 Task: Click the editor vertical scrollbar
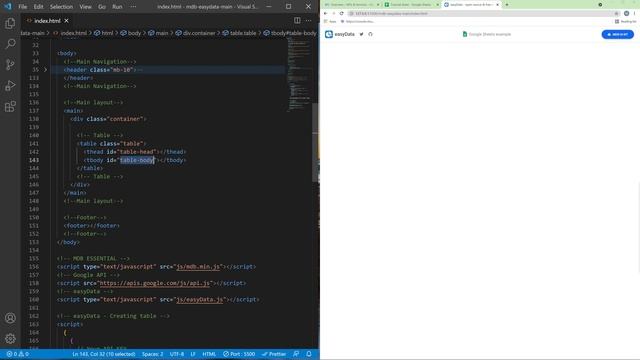[315, 142]
